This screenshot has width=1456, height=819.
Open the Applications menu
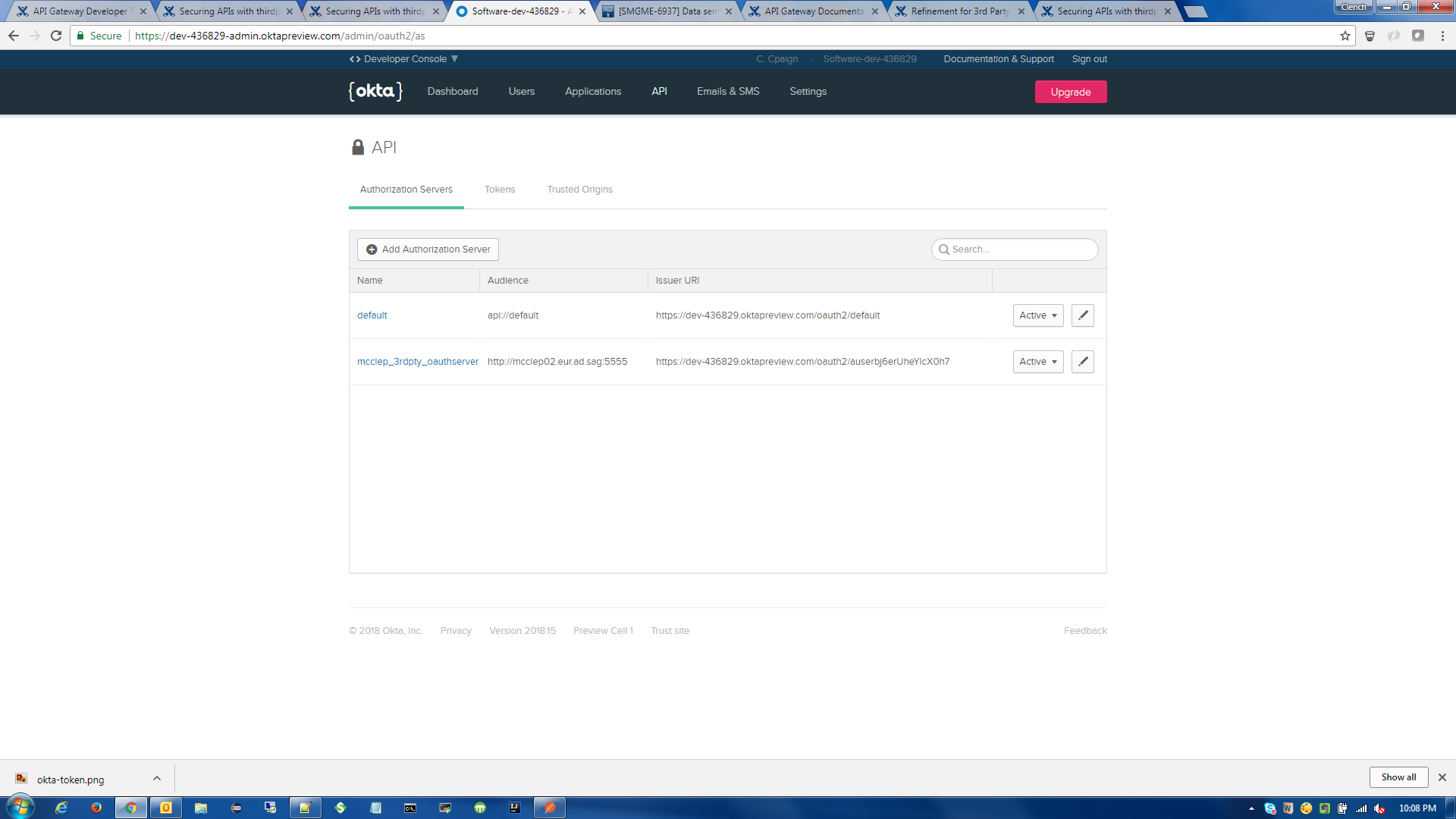592,92
